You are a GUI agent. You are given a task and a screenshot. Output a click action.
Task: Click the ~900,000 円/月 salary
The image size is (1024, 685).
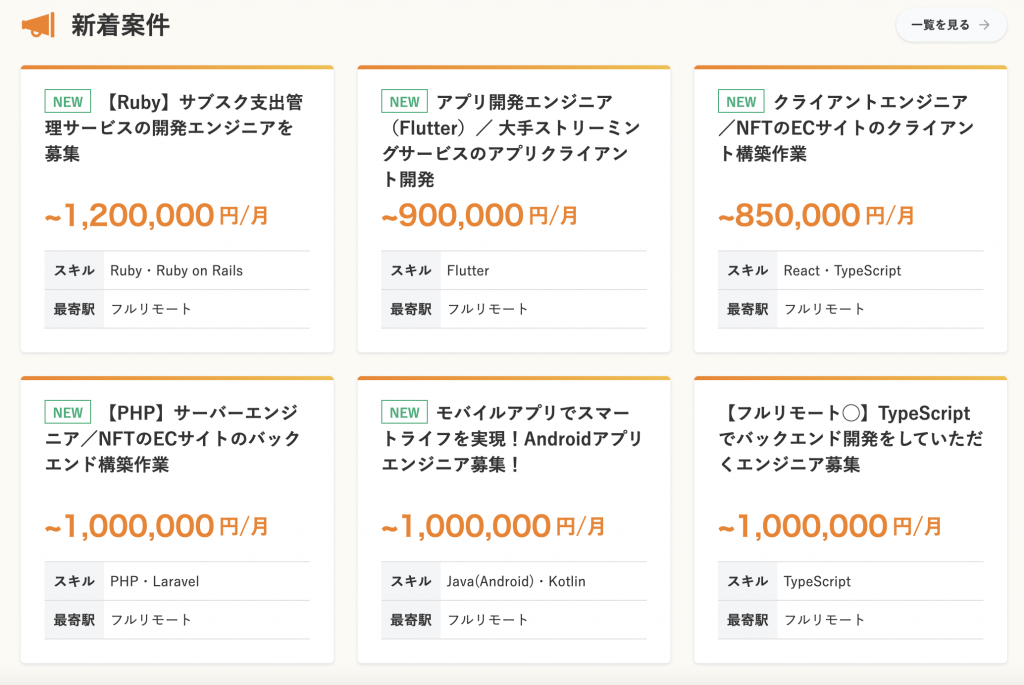[x=480, y=215]
